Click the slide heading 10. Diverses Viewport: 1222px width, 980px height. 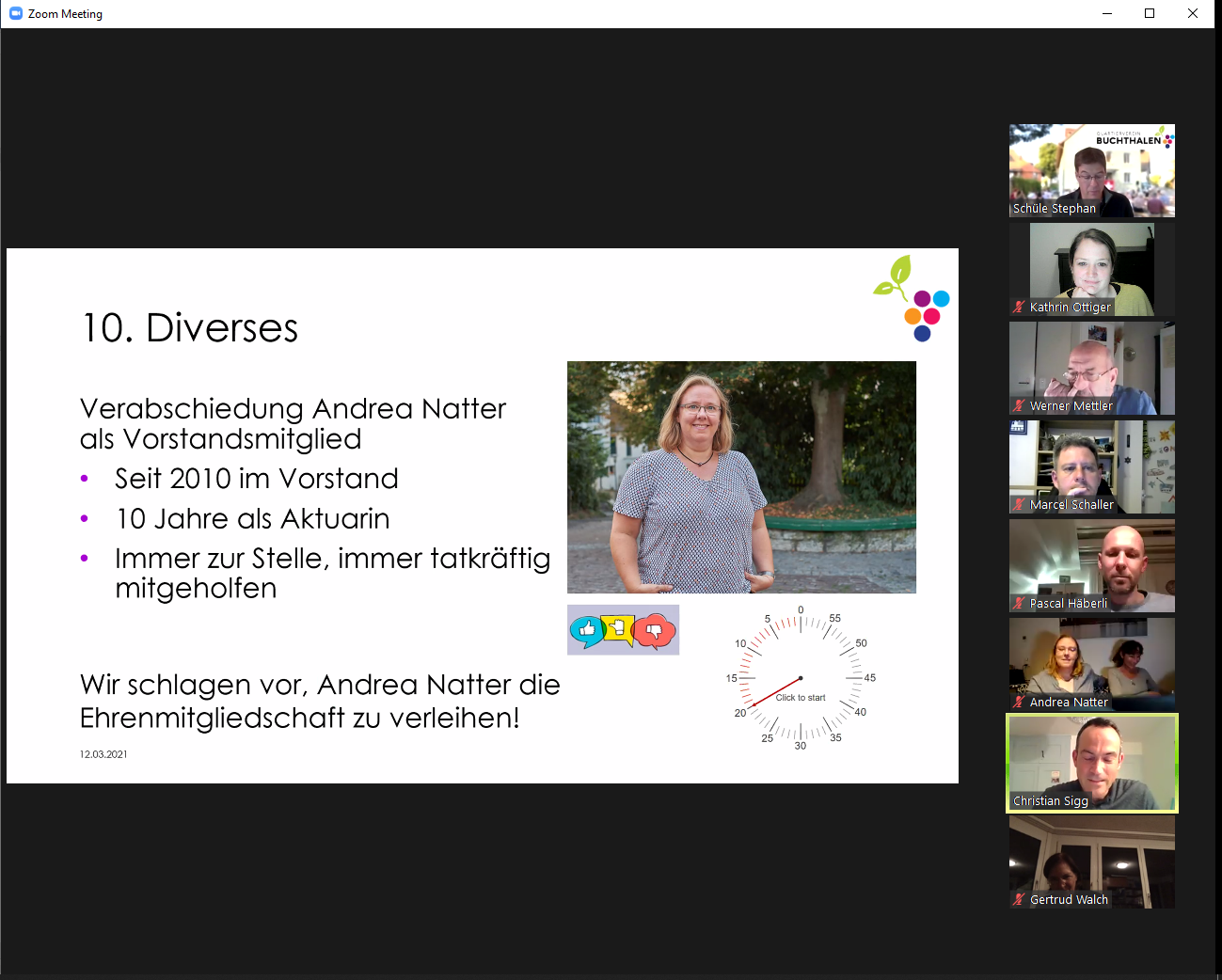pos(190,328)
